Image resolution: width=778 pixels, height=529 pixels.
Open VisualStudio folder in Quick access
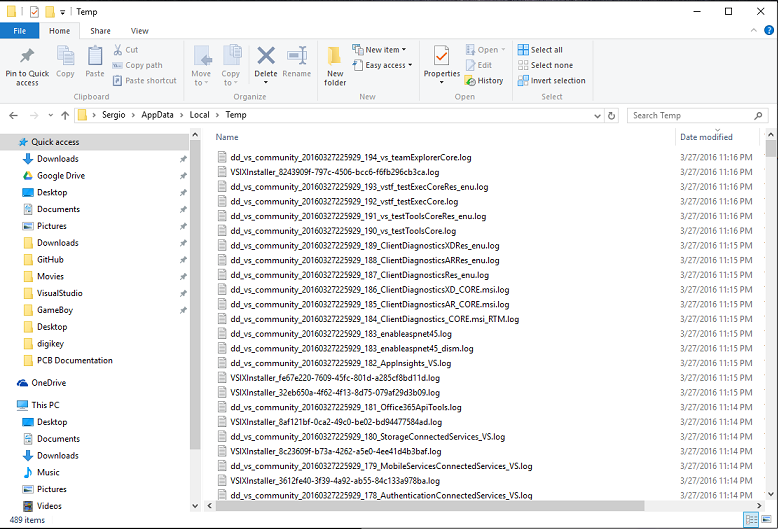tap(60, 293)
